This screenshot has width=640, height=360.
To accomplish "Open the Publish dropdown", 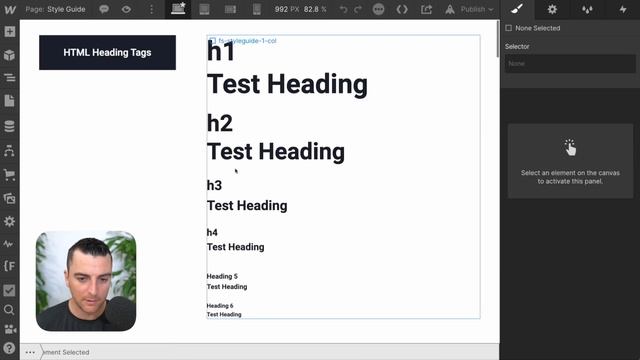I will [x=476, y=9].
